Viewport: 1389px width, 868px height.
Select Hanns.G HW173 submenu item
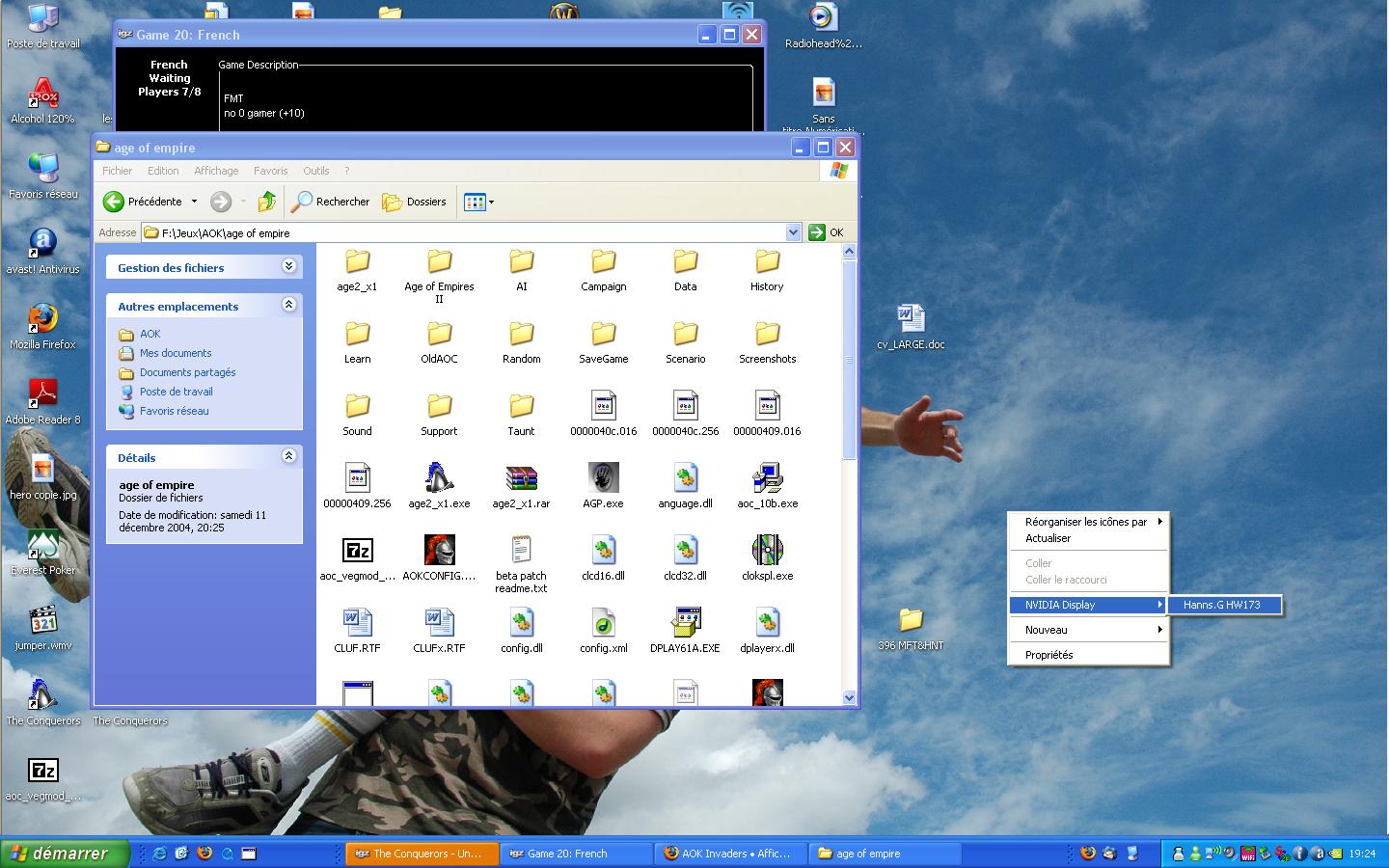click(x=1224, y=605)
